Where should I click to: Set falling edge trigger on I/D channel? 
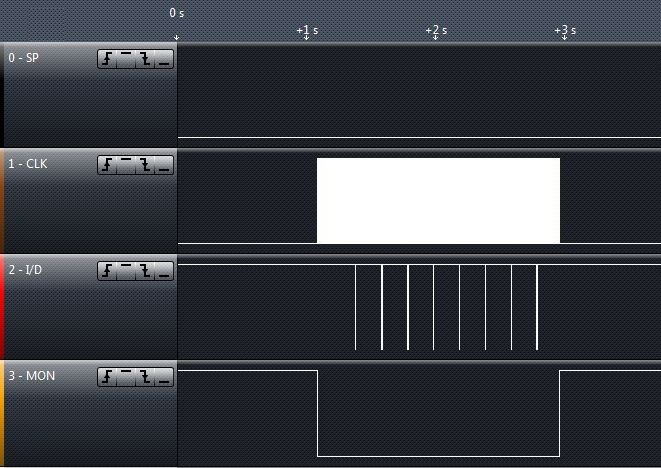coord(145,271)
